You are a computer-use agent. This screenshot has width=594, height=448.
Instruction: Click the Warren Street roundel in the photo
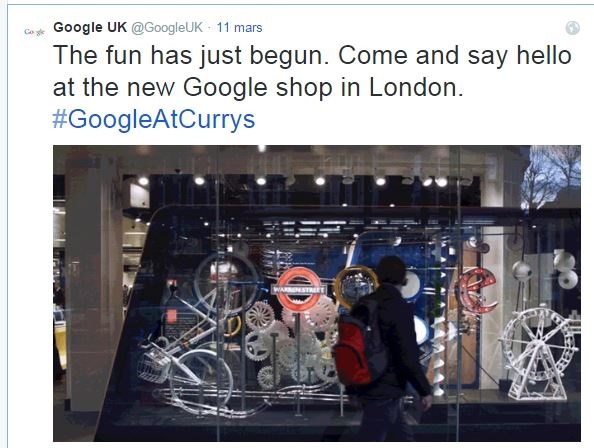point(299,290)
